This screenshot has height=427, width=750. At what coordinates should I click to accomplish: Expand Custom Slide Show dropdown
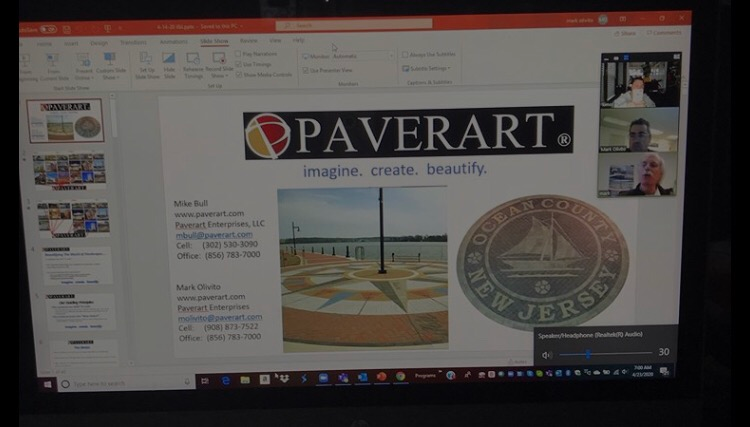pos(110,66)
